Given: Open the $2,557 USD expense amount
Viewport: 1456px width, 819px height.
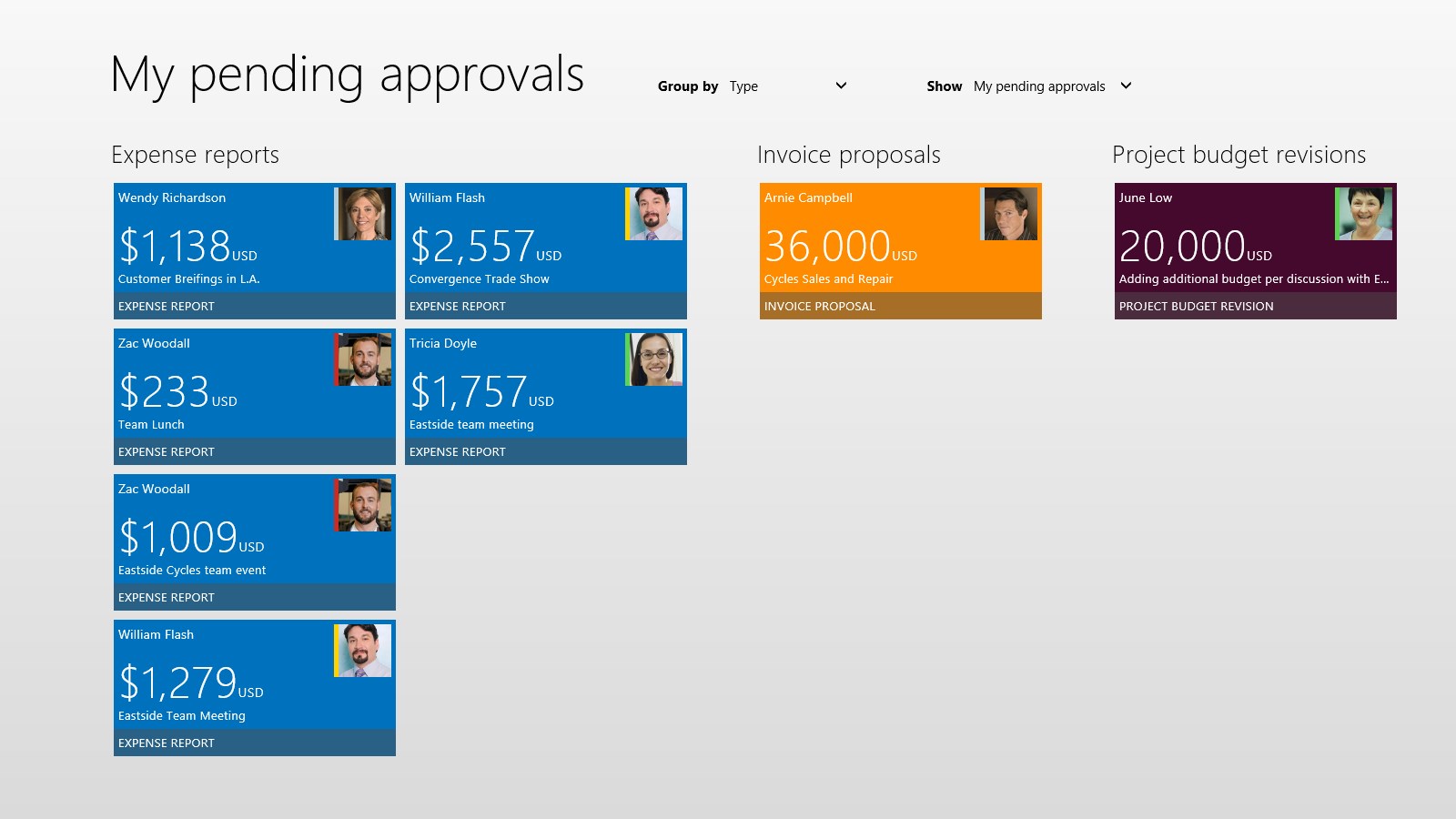Looking at the screenshot, I should point(484,247).
